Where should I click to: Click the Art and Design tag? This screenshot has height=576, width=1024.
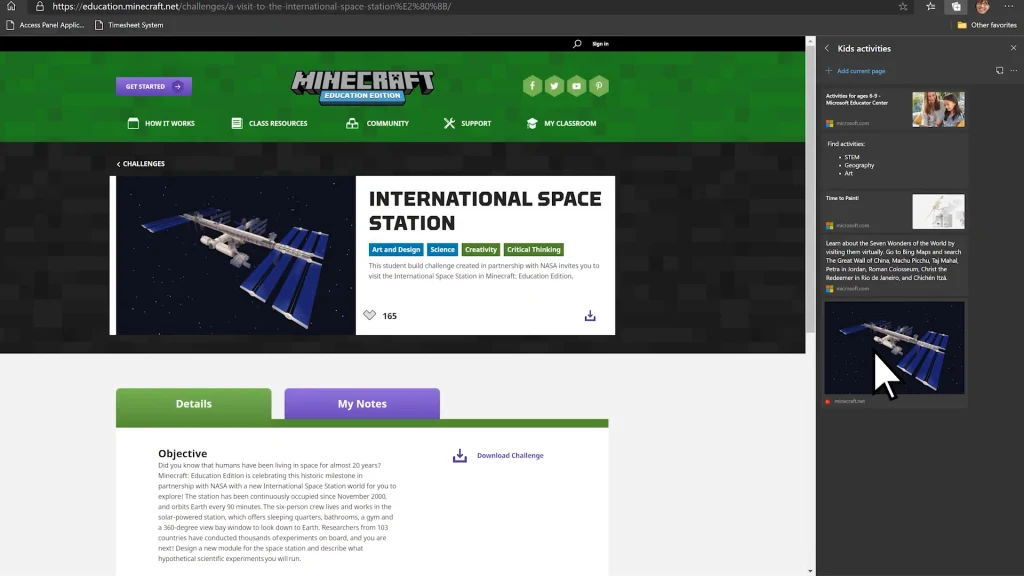[396, 249]
